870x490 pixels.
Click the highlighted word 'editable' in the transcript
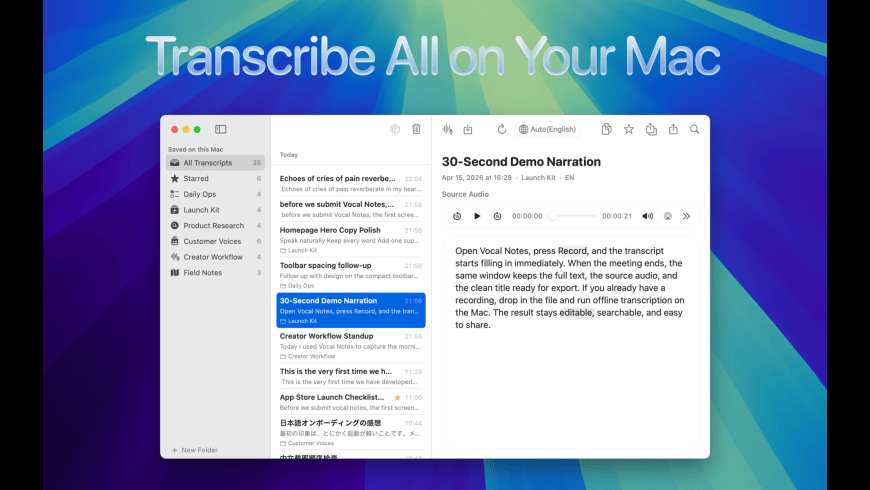576,312
